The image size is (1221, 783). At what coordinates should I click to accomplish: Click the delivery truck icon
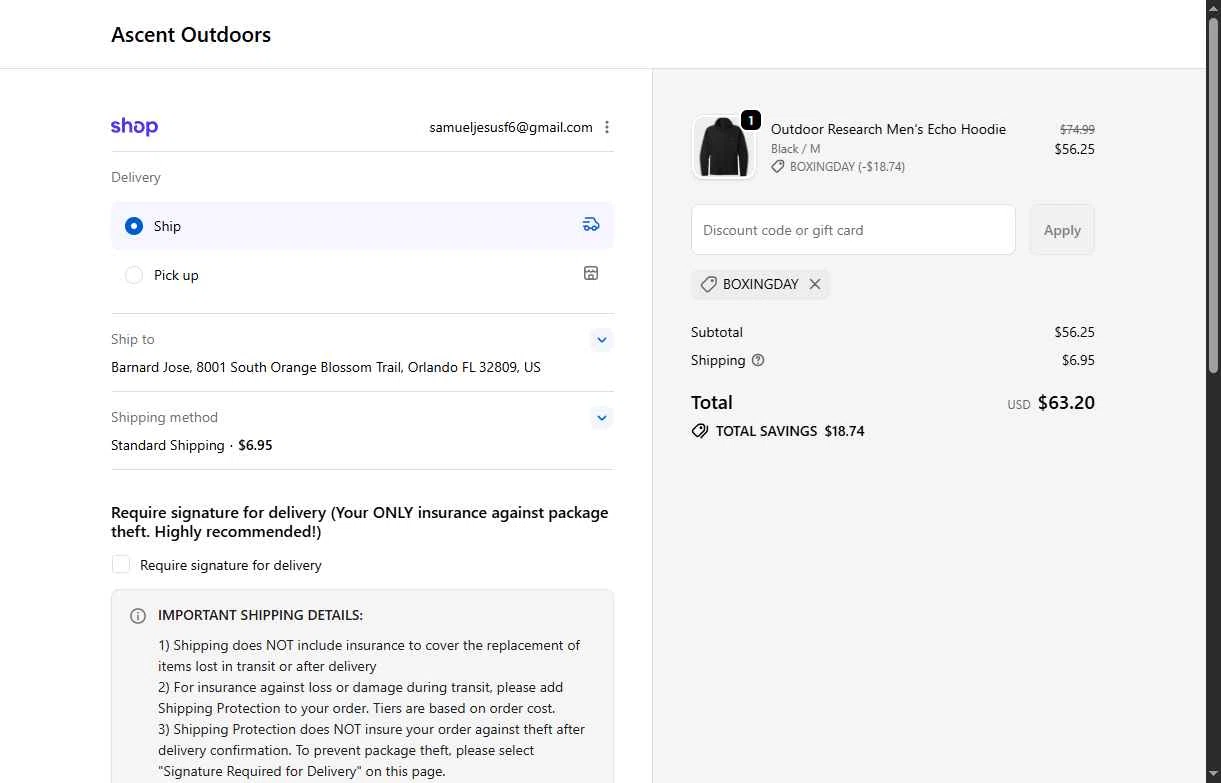pos(591,225)
